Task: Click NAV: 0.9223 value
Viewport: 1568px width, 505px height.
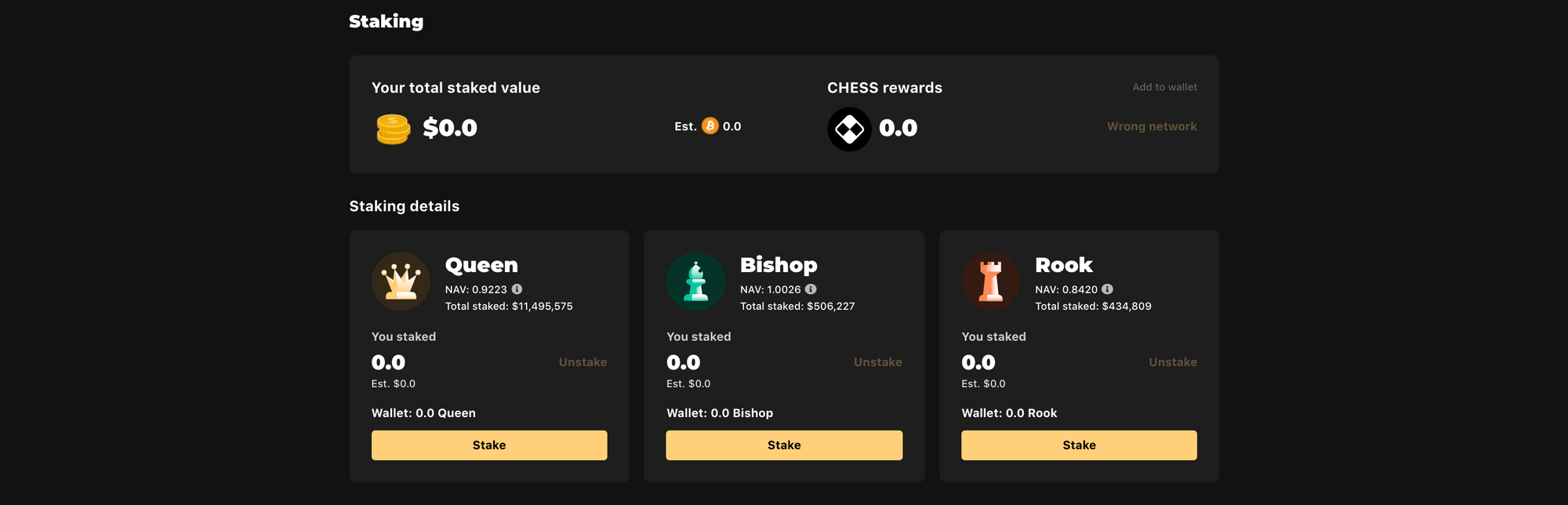Action: point(476,289)
